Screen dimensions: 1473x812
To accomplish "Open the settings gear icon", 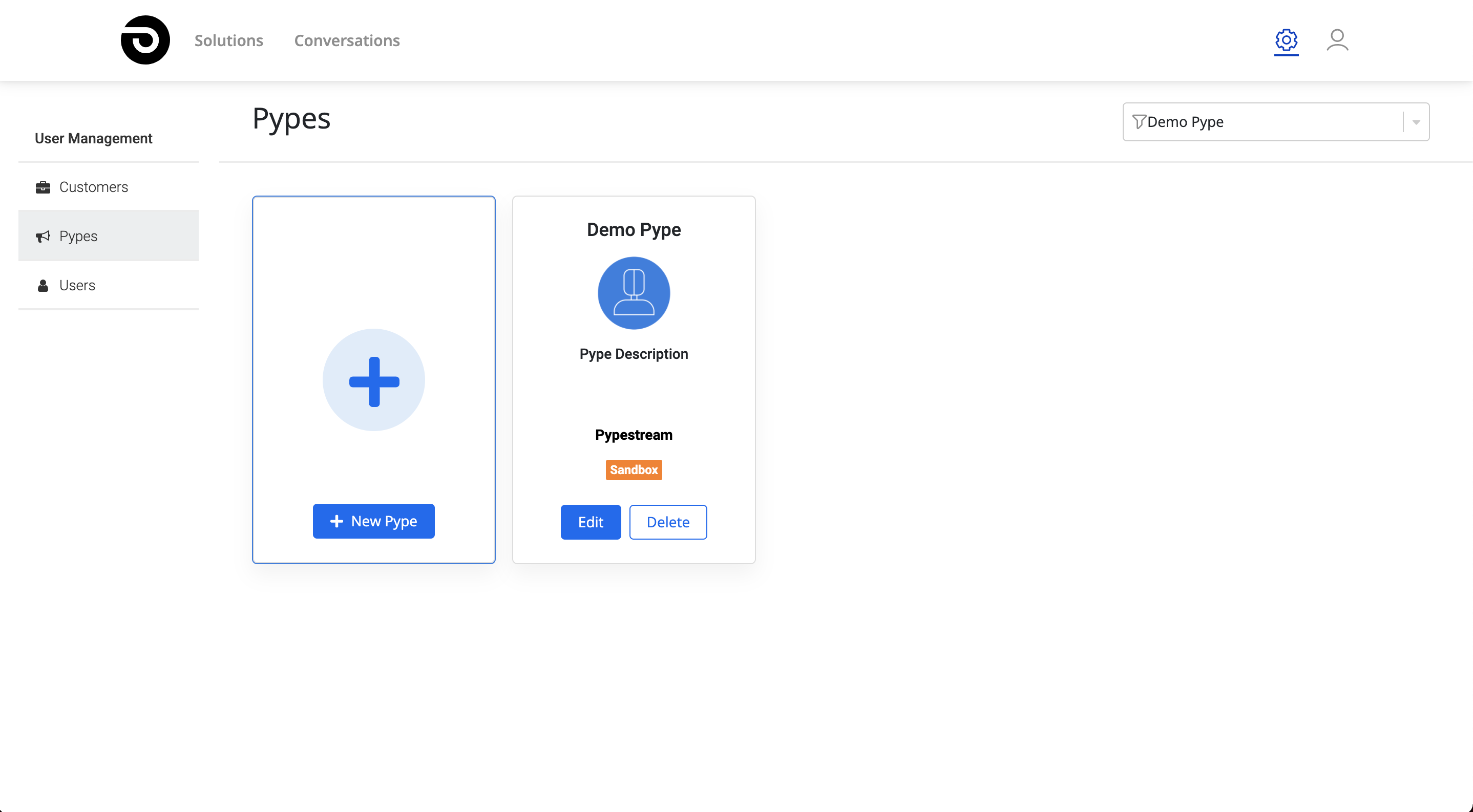I will tap(1286, 40).
